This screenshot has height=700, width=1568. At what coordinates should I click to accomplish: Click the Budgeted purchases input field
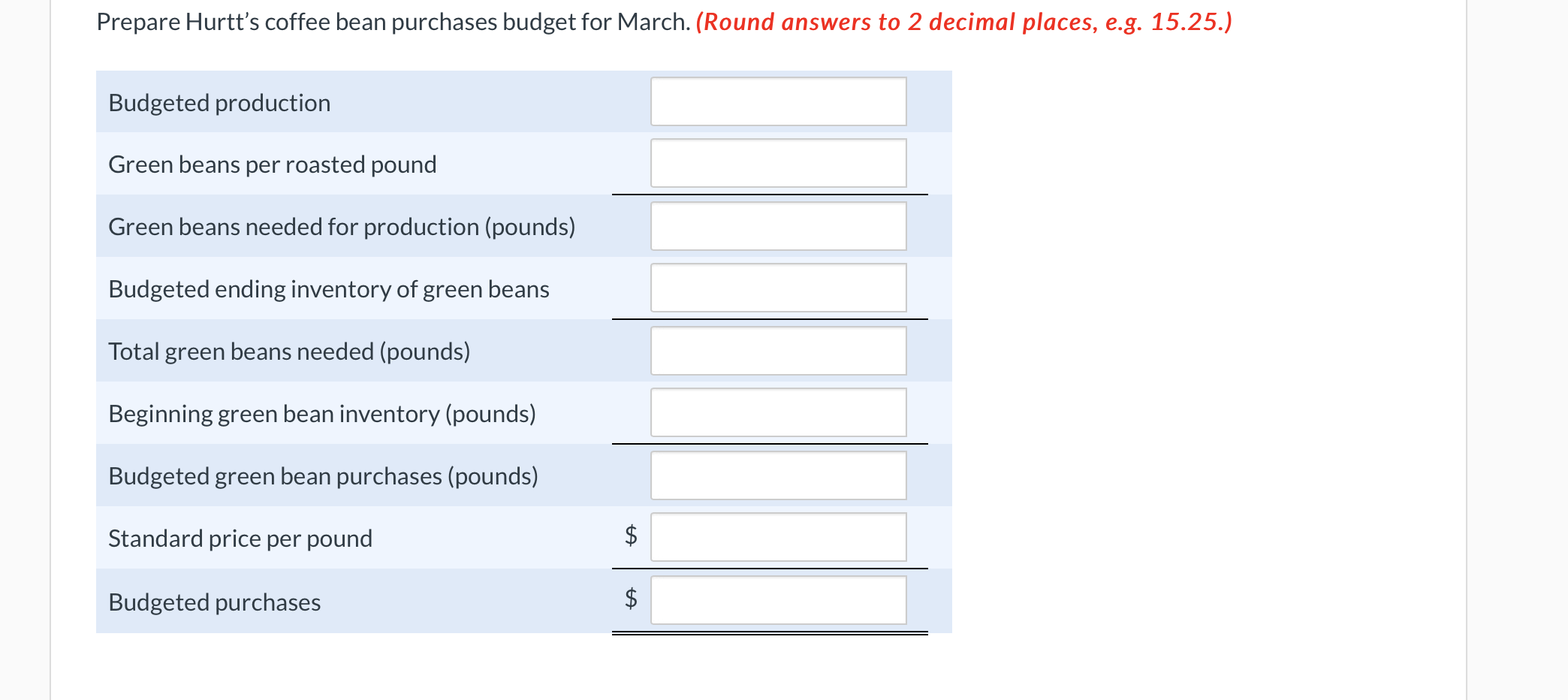[778, 599]
